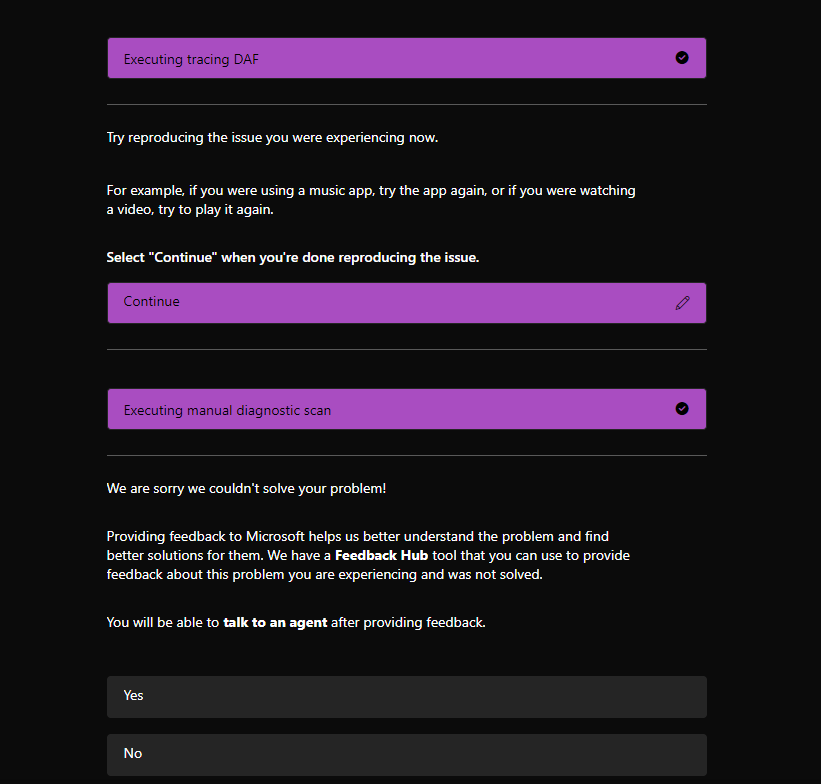Click the "You will be able to" text
Screen dimensions: 821x784
[163, 623]
